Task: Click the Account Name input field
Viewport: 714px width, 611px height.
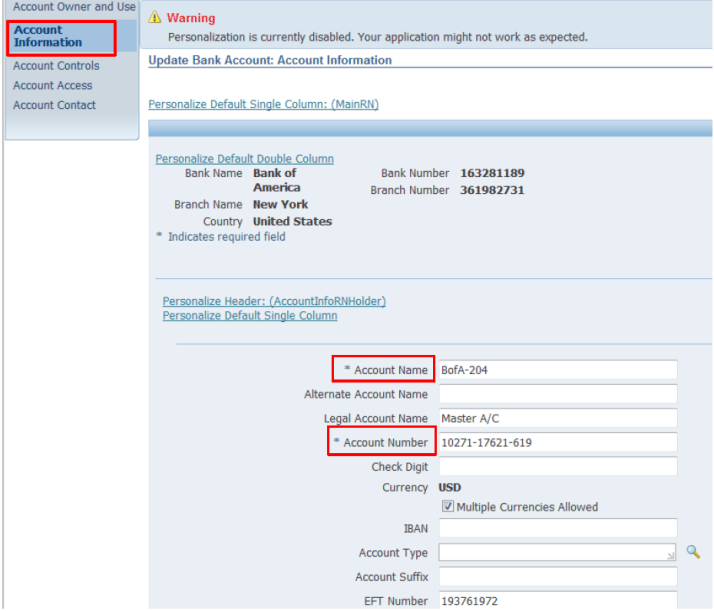Action: [557, 370]
